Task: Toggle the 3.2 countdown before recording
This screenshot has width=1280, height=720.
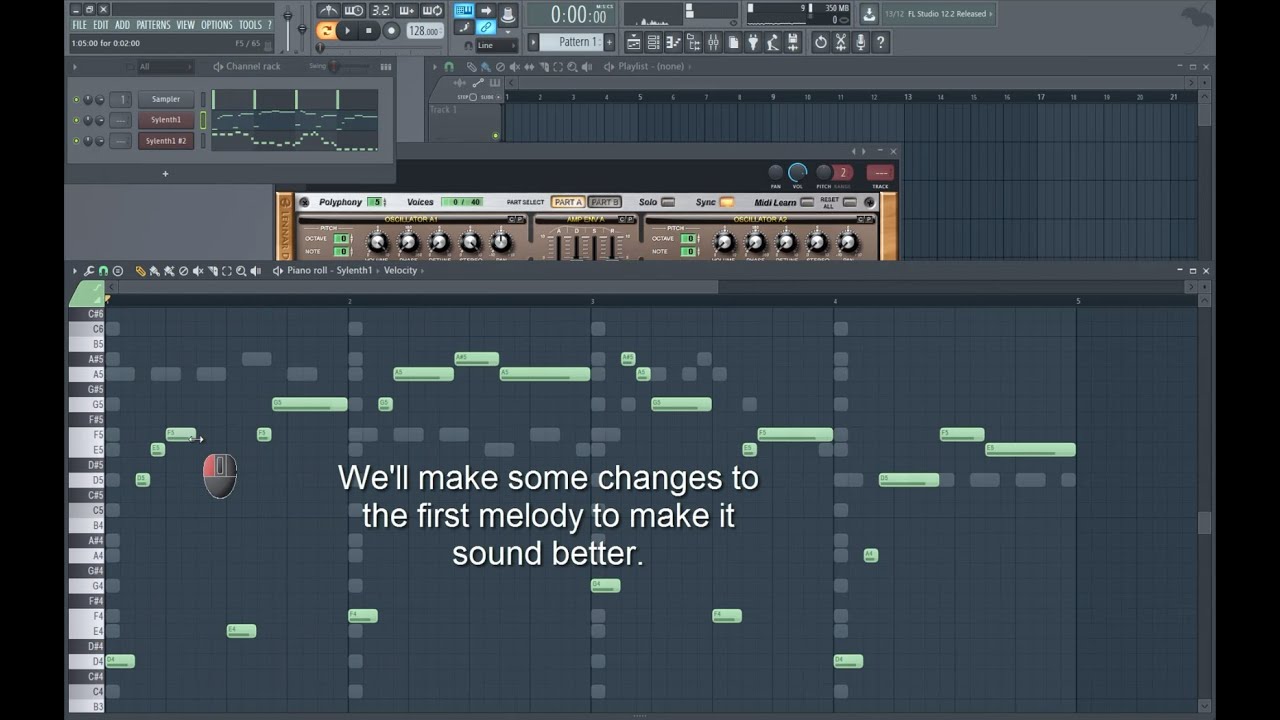Action: pyautogui.click(x=380, y=10)
